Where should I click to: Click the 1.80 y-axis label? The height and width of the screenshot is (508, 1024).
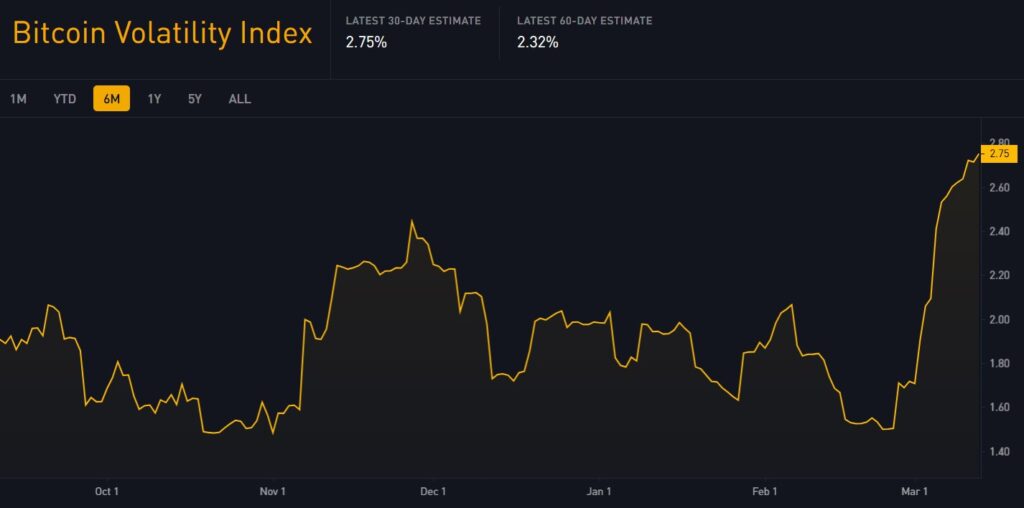(999, 364)
